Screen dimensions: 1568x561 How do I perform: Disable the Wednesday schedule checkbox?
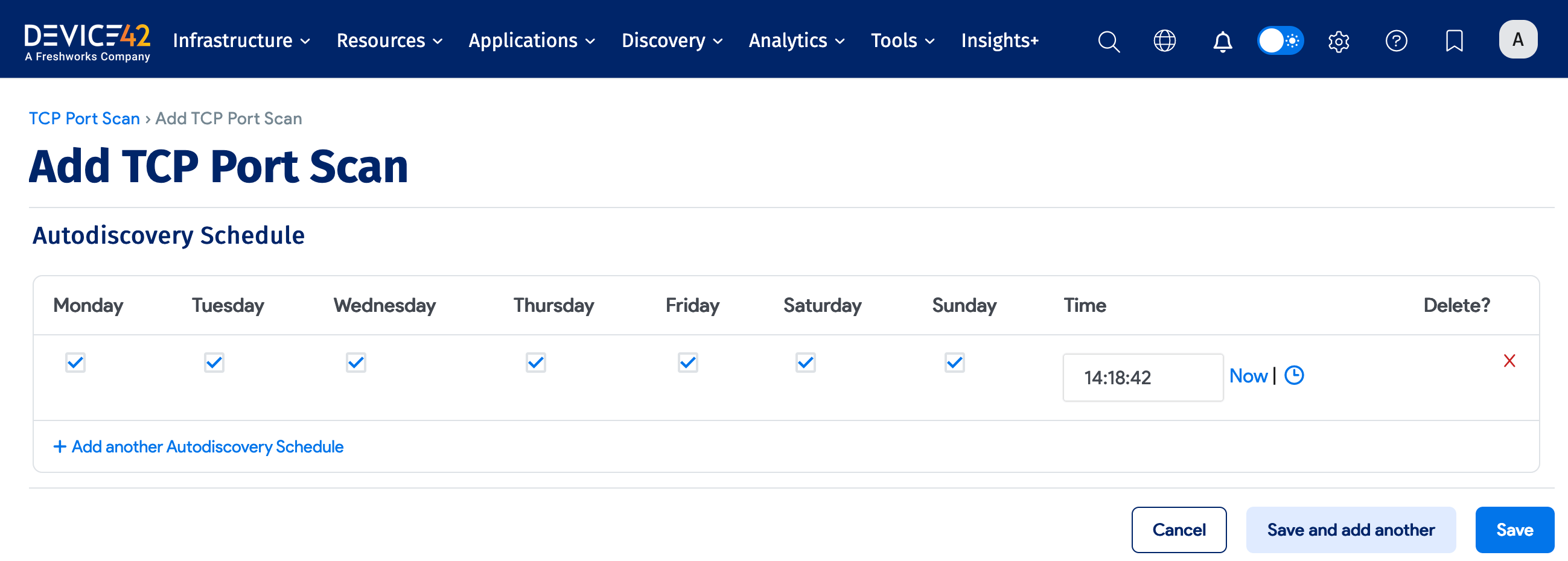(x=356, y=363)
